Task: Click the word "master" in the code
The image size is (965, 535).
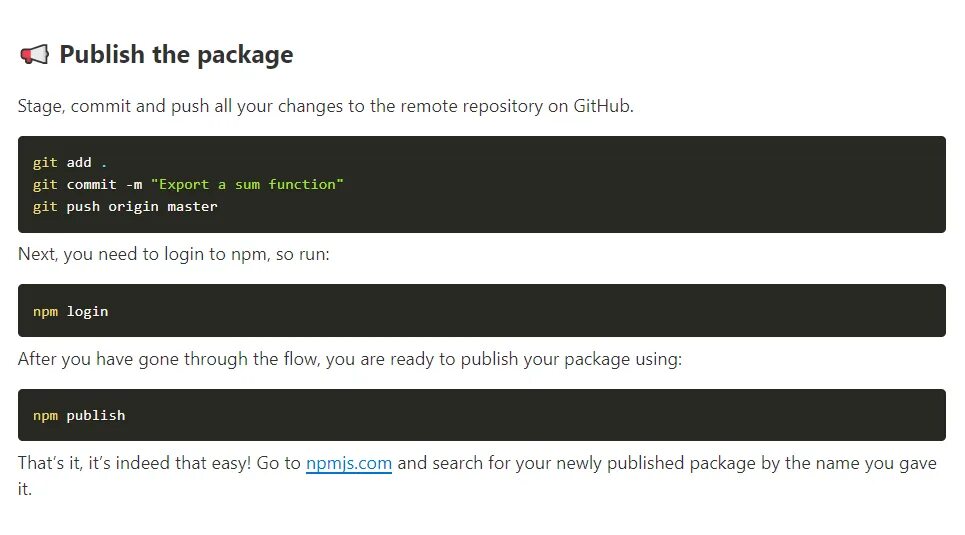Action: click(192, 207)
